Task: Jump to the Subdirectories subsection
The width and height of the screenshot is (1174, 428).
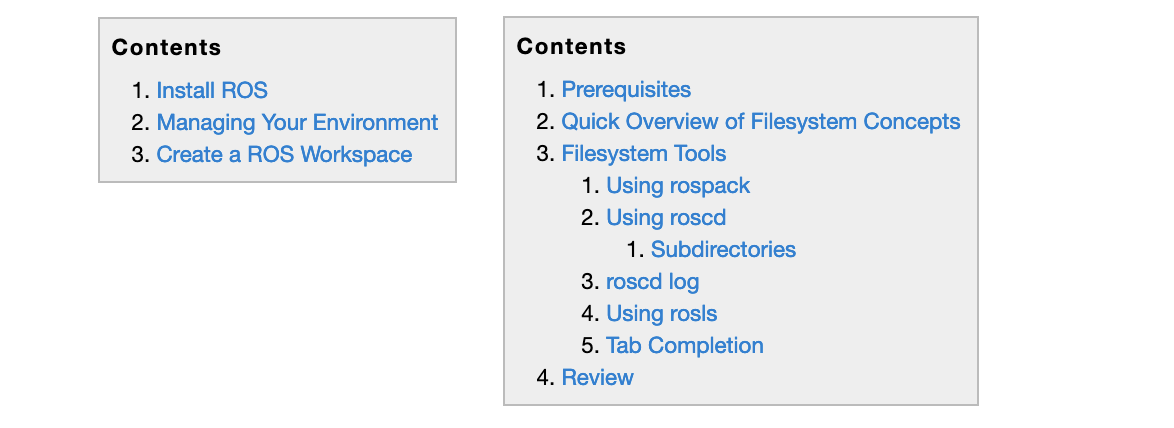Action: pos(723,249)
